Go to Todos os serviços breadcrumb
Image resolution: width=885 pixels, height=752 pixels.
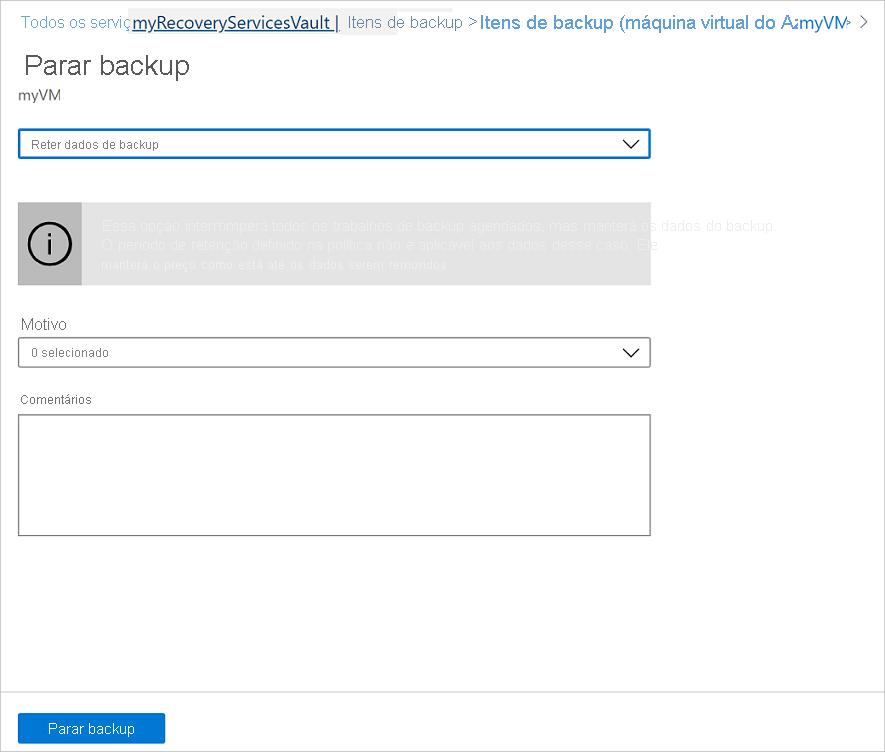(75, 23)
